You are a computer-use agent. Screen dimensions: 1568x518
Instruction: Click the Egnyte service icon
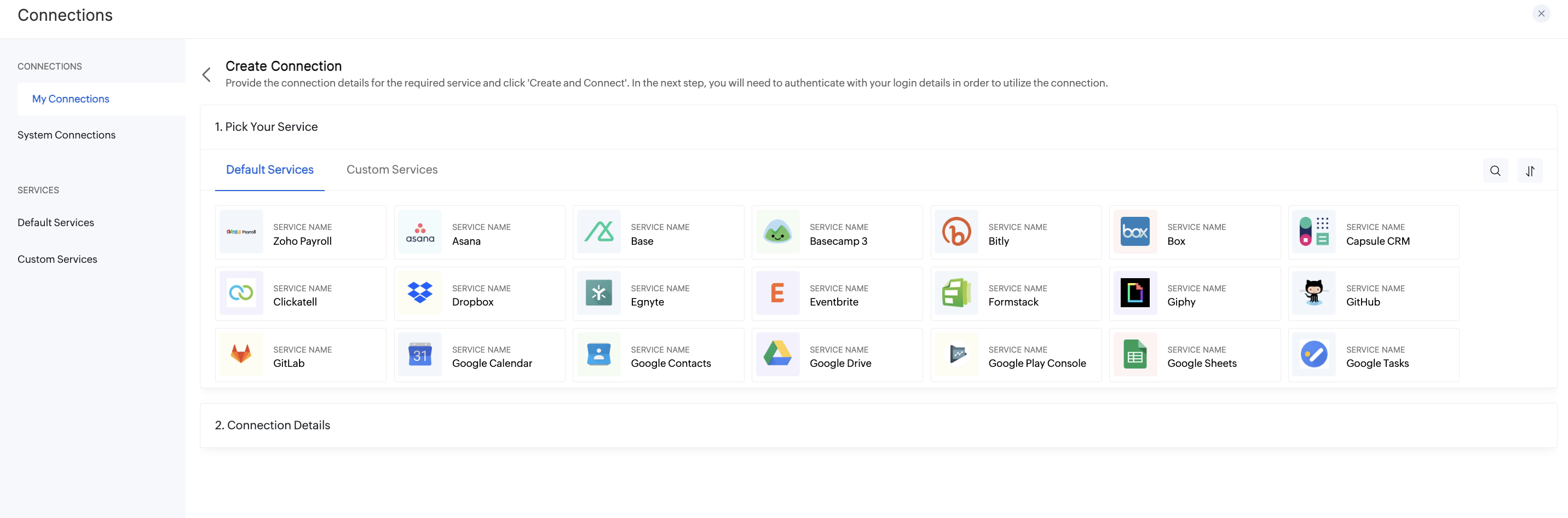click(x=599, y=293)
